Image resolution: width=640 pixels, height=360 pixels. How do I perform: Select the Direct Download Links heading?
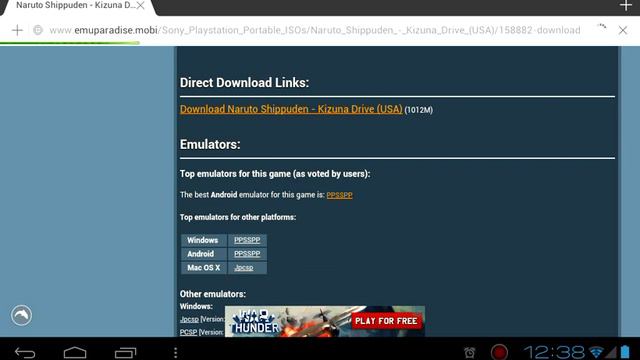coord(244,83)
